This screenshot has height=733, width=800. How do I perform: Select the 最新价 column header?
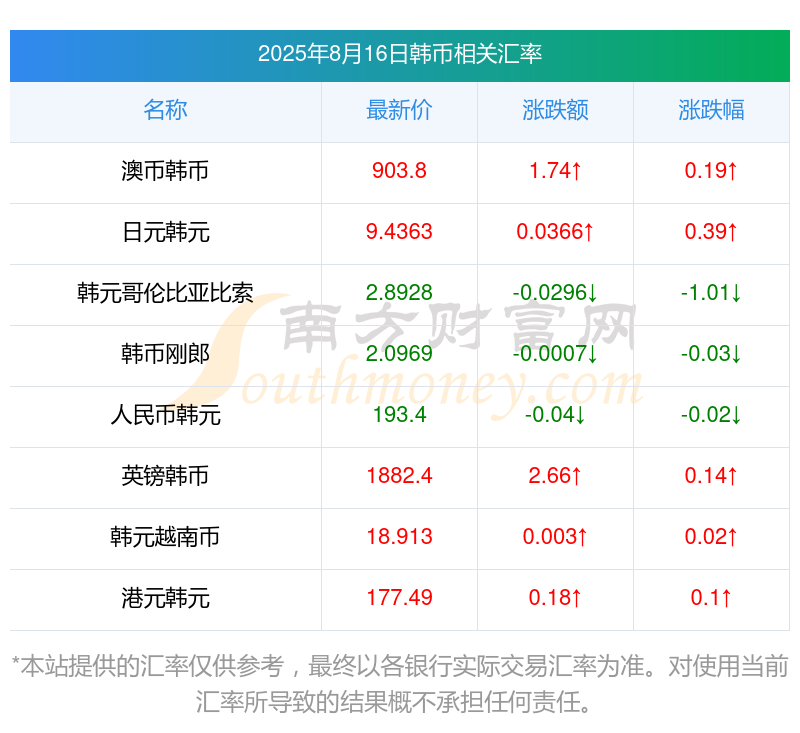coord(399,110)
